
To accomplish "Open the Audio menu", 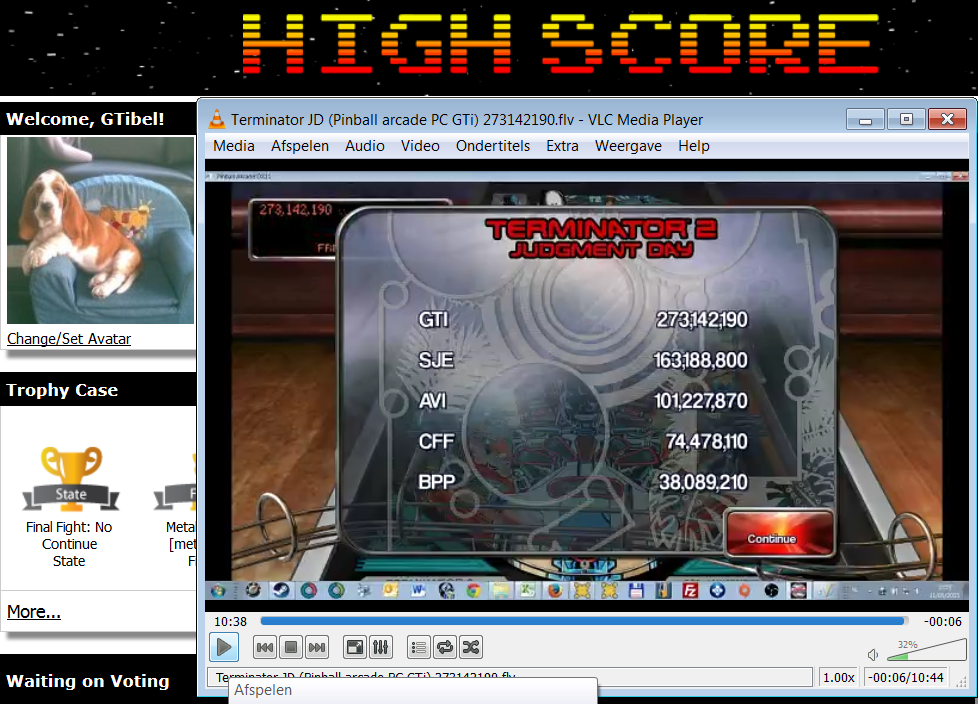I will (365, 146).
